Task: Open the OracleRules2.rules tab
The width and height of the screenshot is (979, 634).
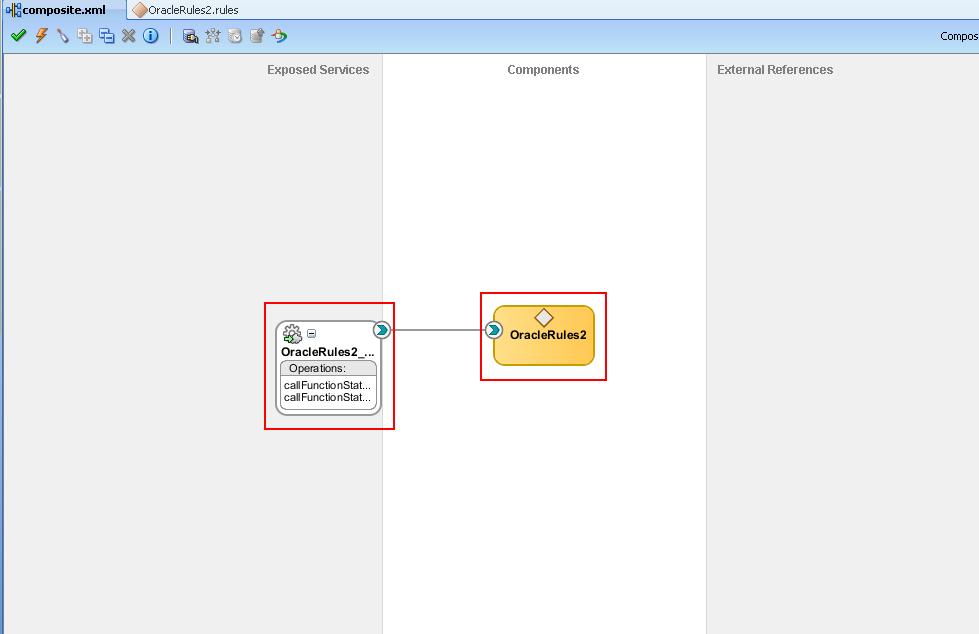Action: click(x=190, y=8)
